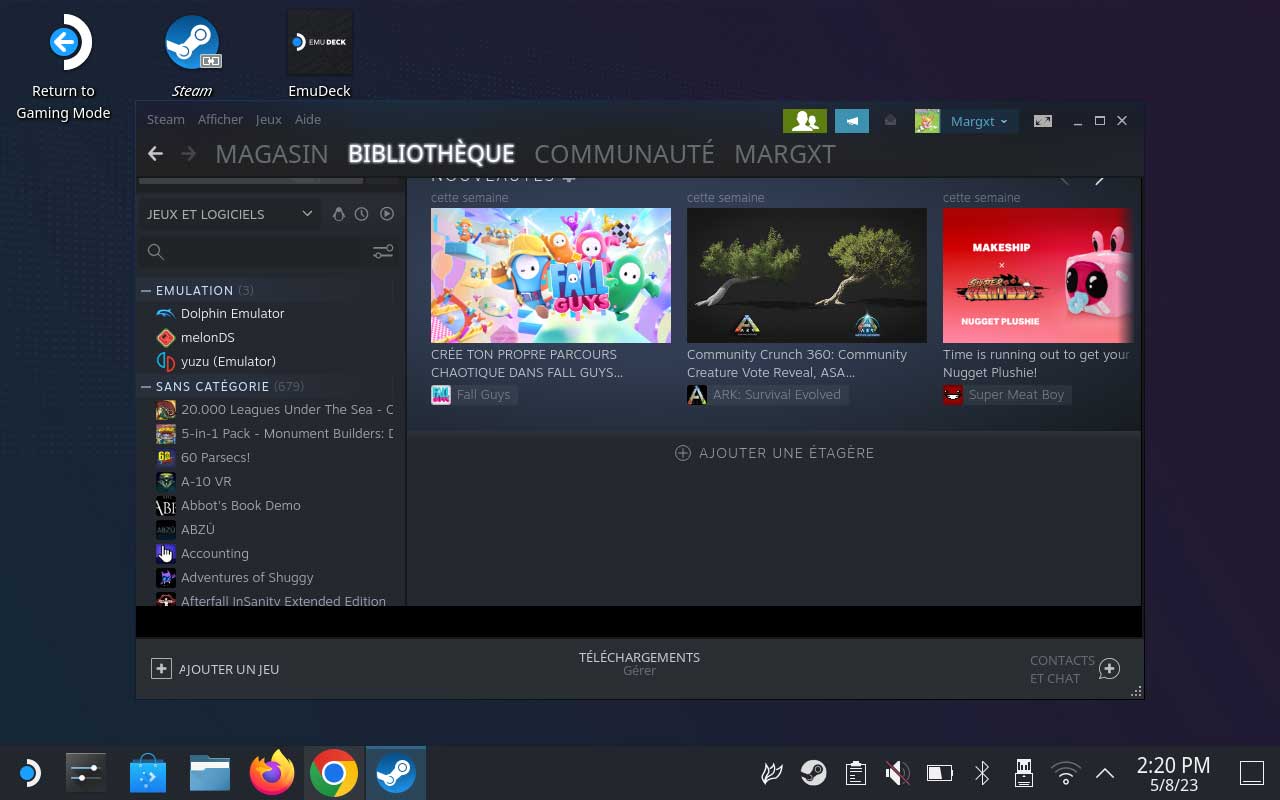Click the plus icon for Contacts et Chat
The width and height of the screenshot is (1280, 800).
click(x=1109, y=669)
